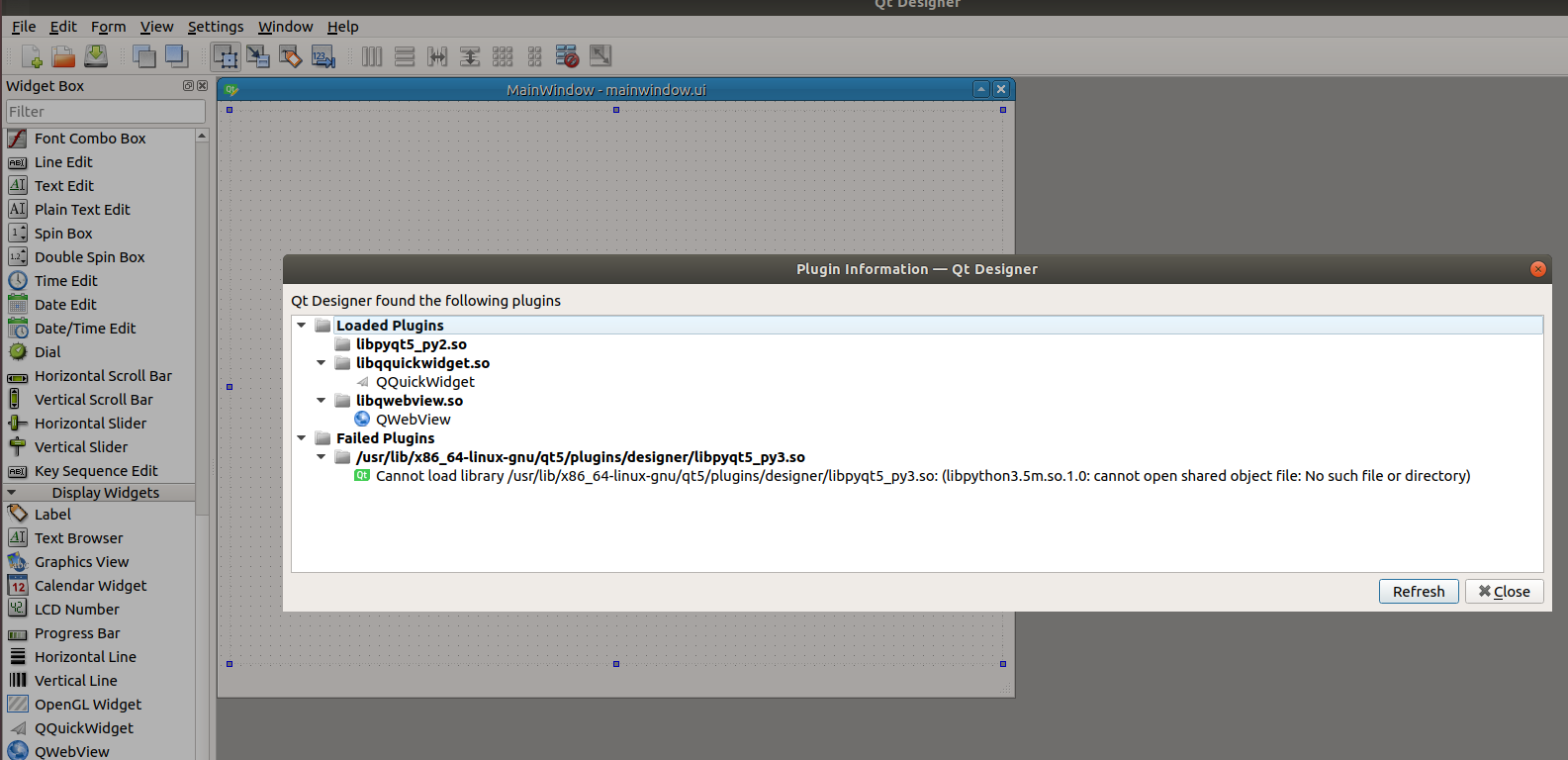Collapse the Loaded Plugins tree node
Viewport: 1568px width, 760px height.
click(302, 325)
